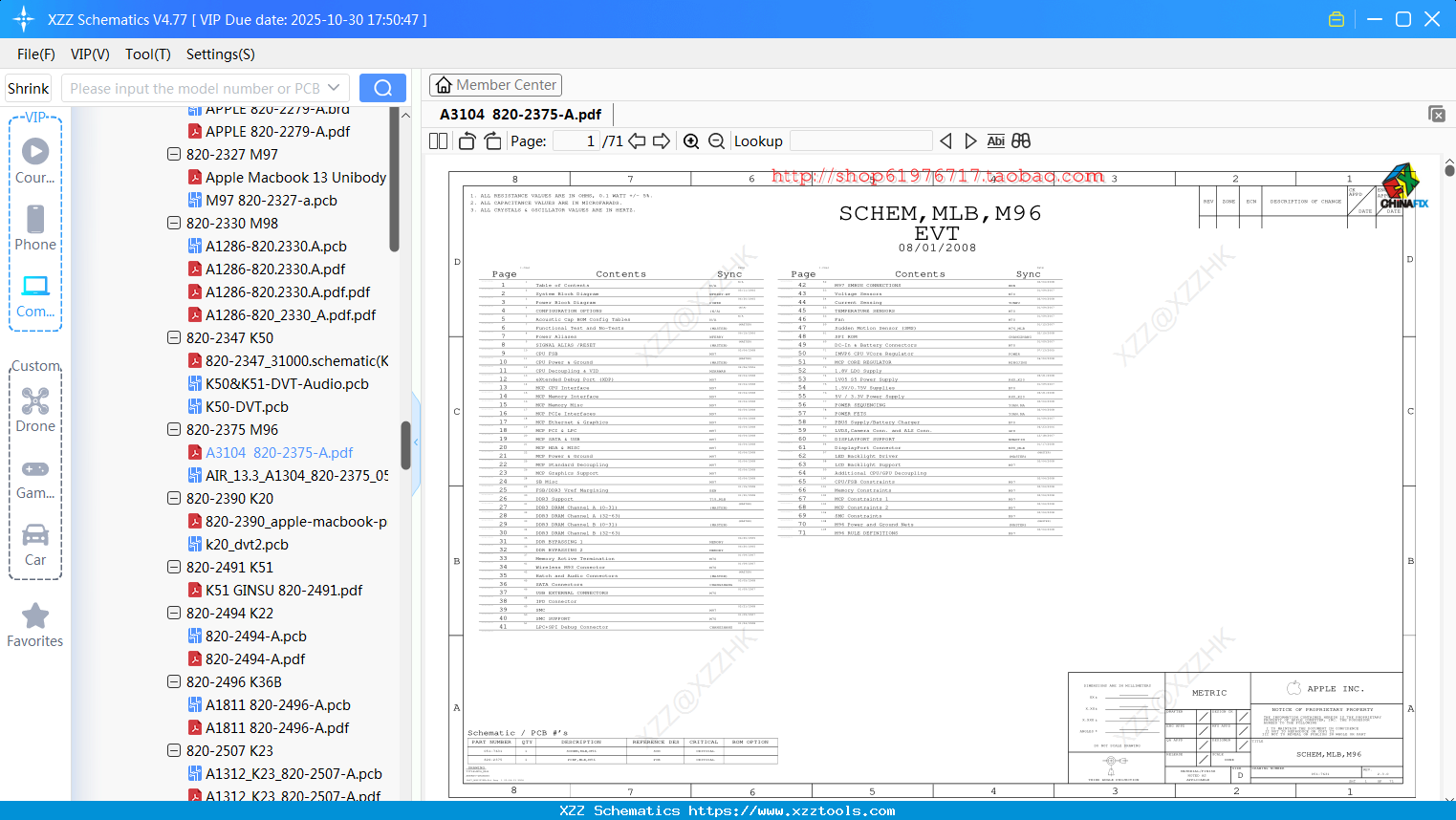Focus the model number search field
The width and height of the screenshot is (1456, 820).
195,88
